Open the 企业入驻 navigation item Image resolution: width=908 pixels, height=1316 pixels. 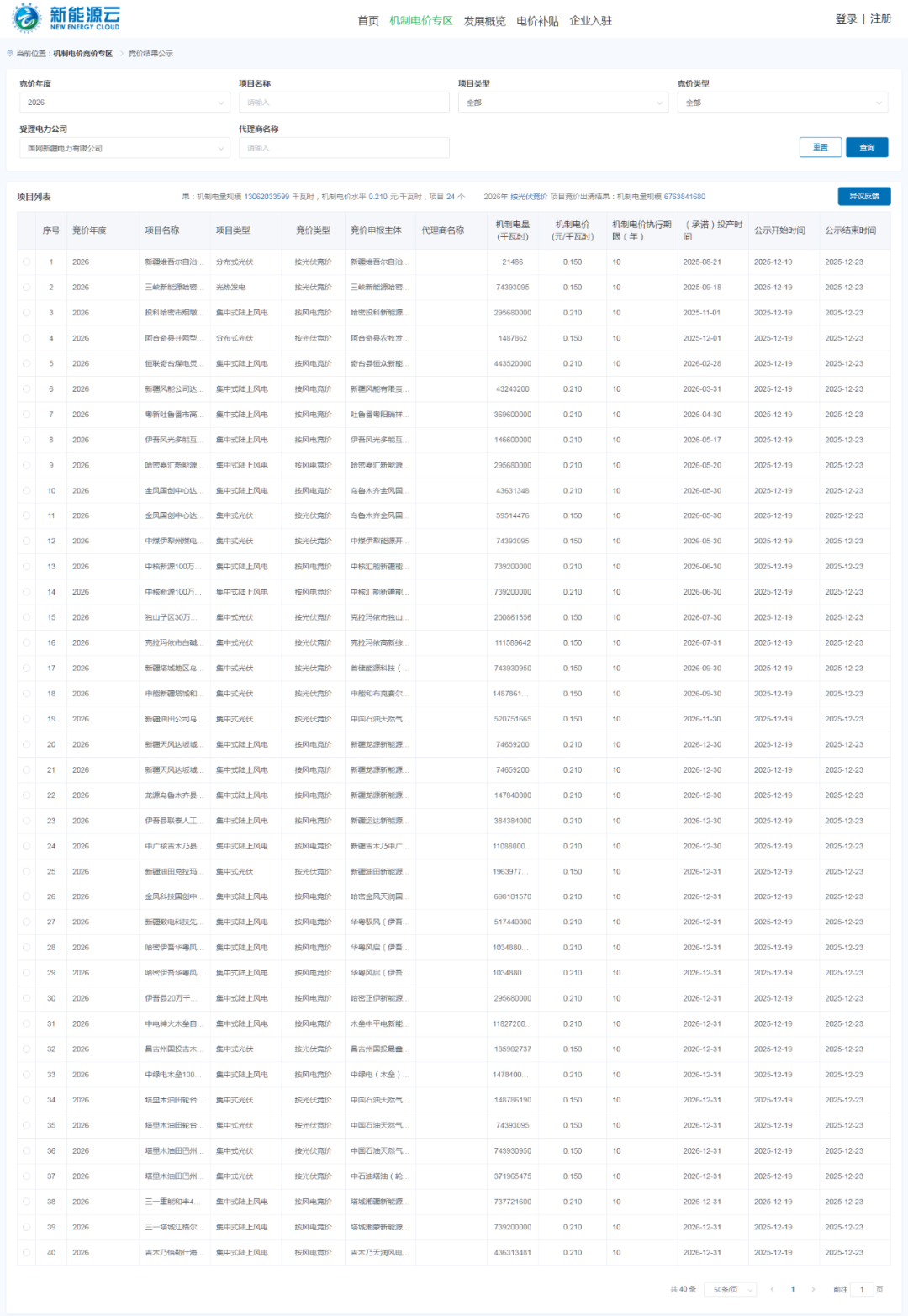pos(590,21)
